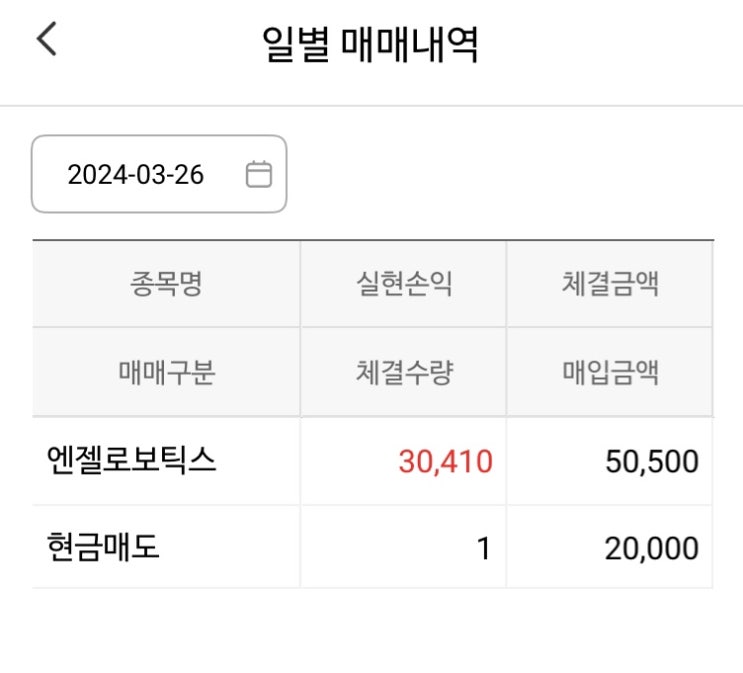Select the 종목명 column header
Viewport: 743px width, 673px height.
pos(166,284)
